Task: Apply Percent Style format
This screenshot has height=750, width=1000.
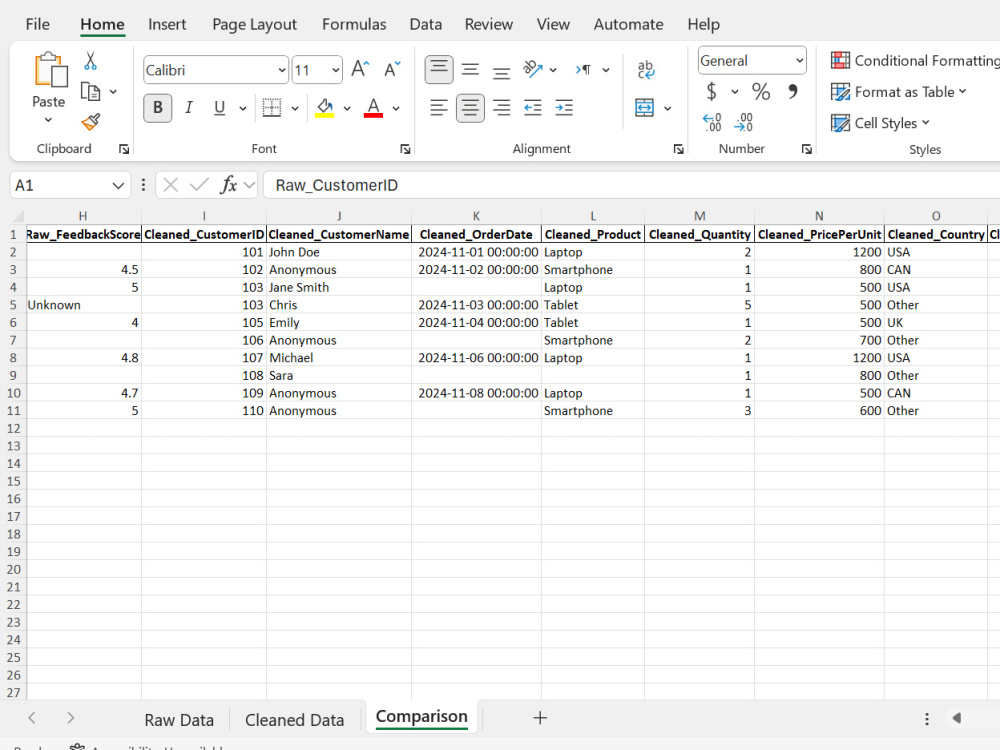Action: [x=760, y=92]
